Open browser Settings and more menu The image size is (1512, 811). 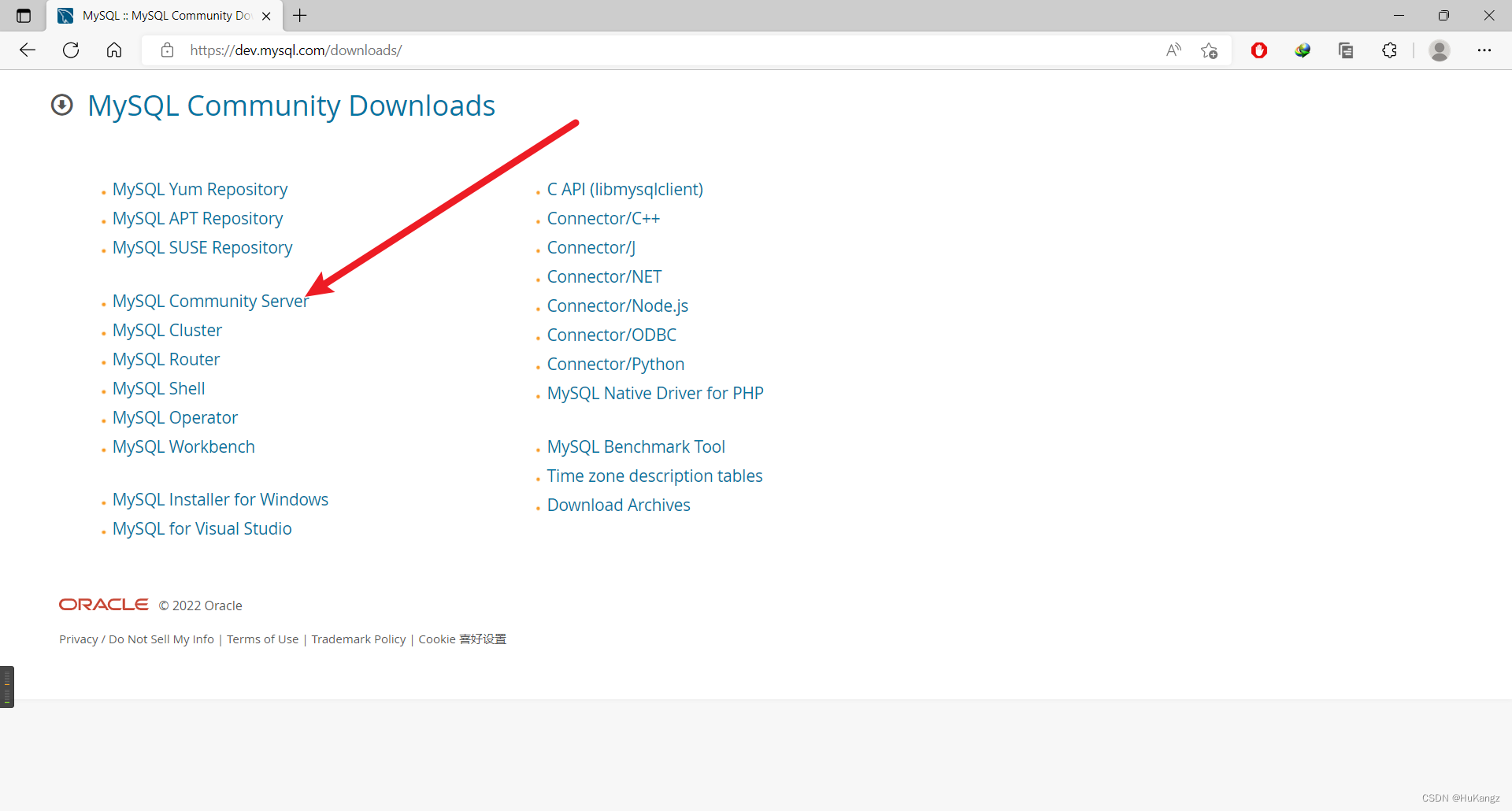point(1484,50)
